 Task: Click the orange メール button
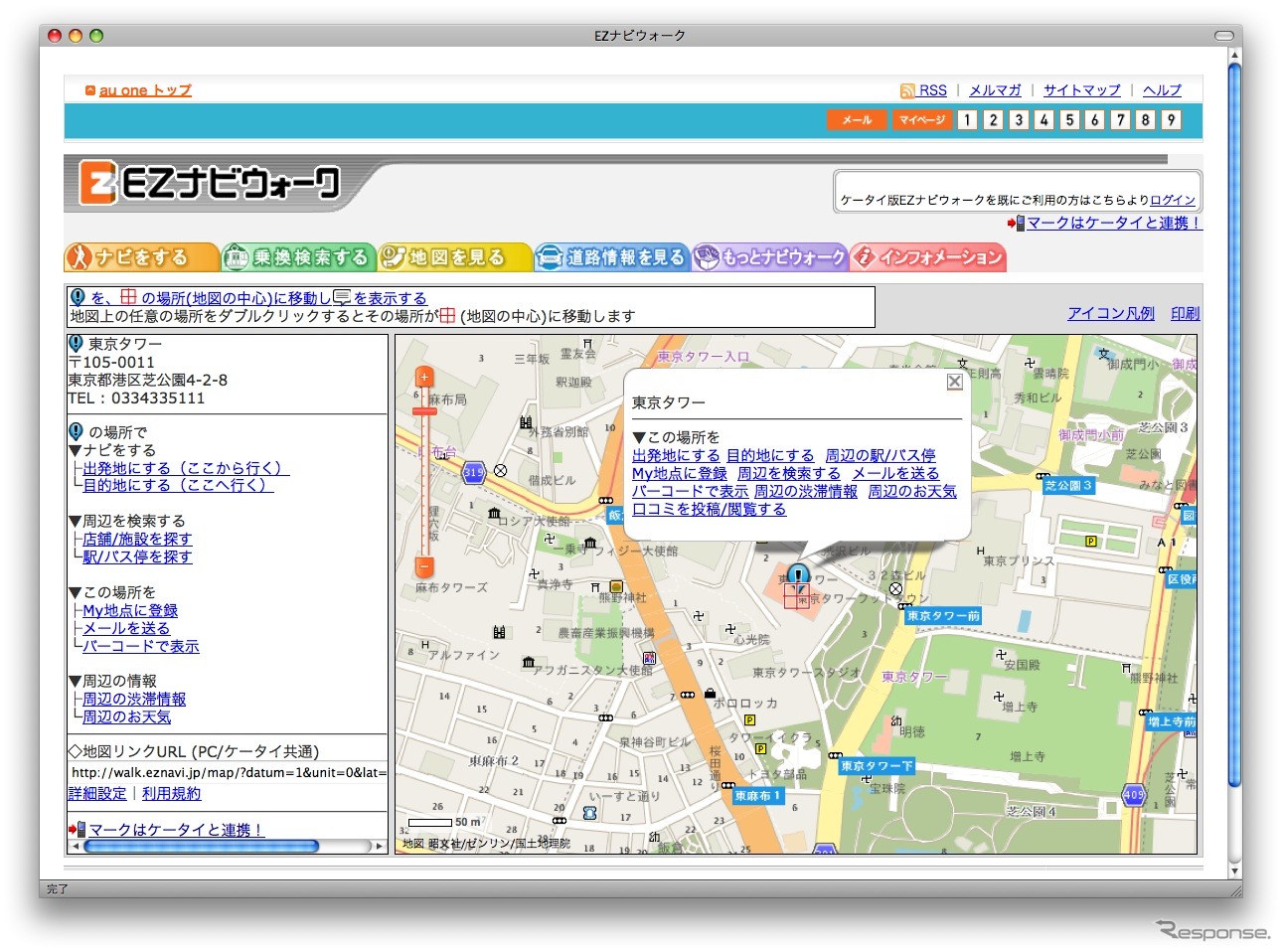coord(857,120)
